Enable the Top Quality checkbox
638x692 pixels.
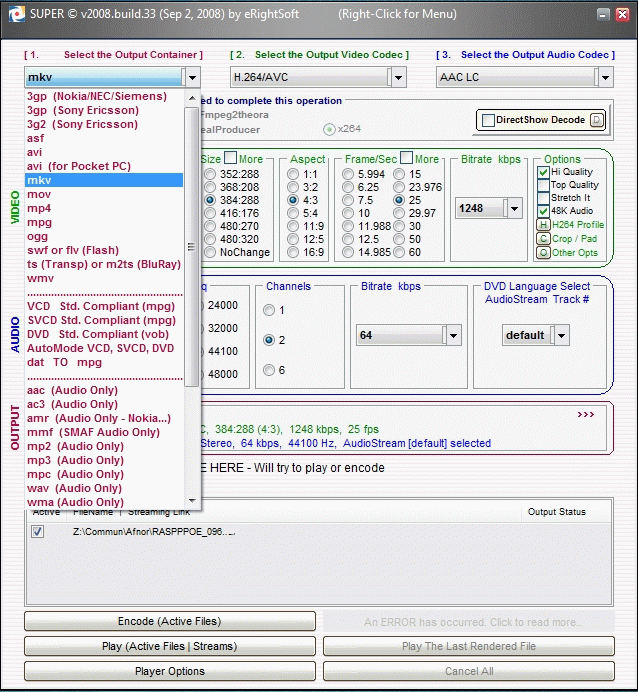(543, 185)
